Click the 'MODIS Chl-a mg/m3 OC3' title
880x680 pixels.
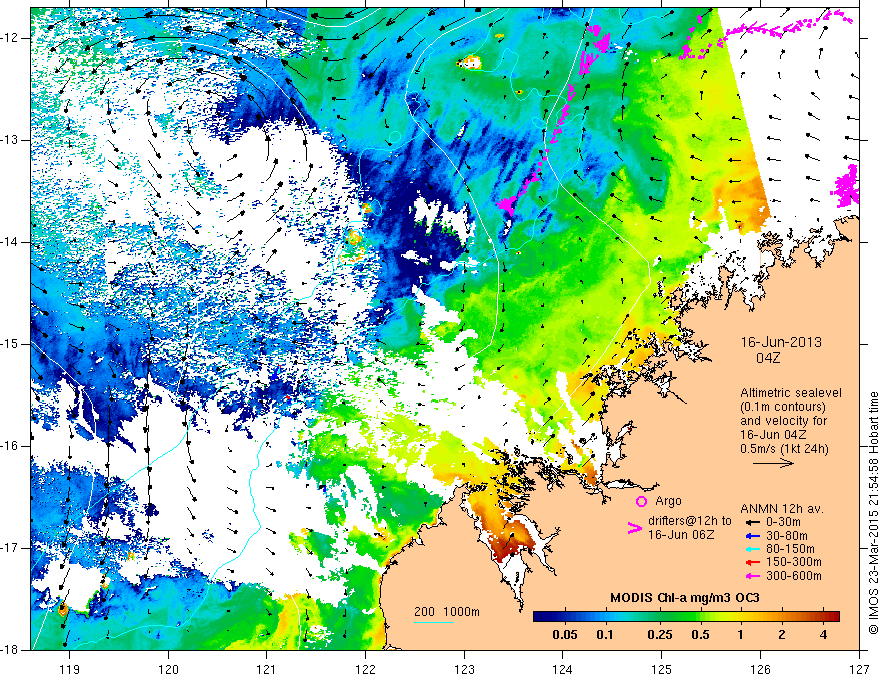(684, 598)
